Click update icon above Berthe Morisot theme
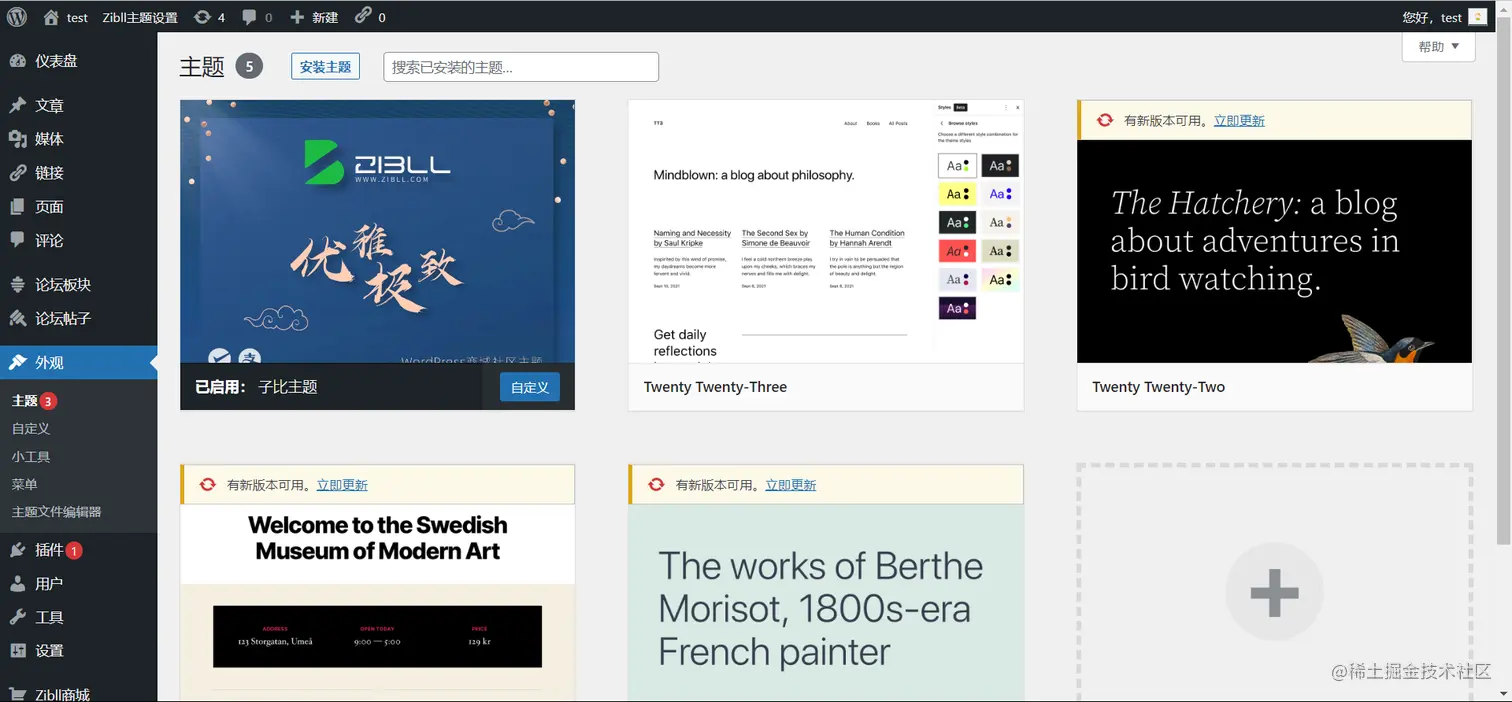The height and width of the screenshot is (702, 1512). (656, 485)
